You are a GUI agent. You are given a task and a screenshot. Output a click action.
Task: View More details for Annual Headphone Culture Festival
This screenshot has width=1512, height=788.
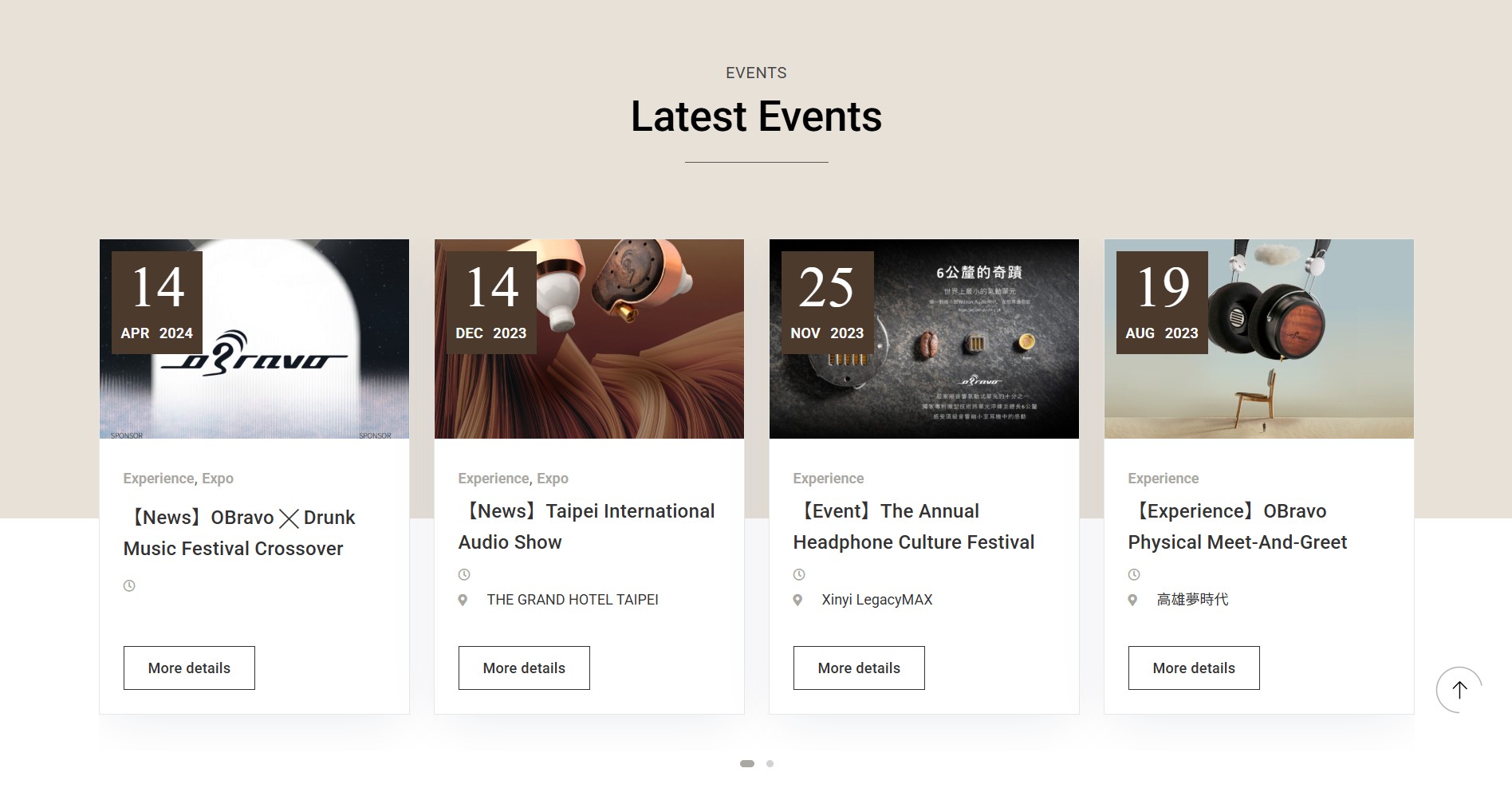(x=859, y=668)
